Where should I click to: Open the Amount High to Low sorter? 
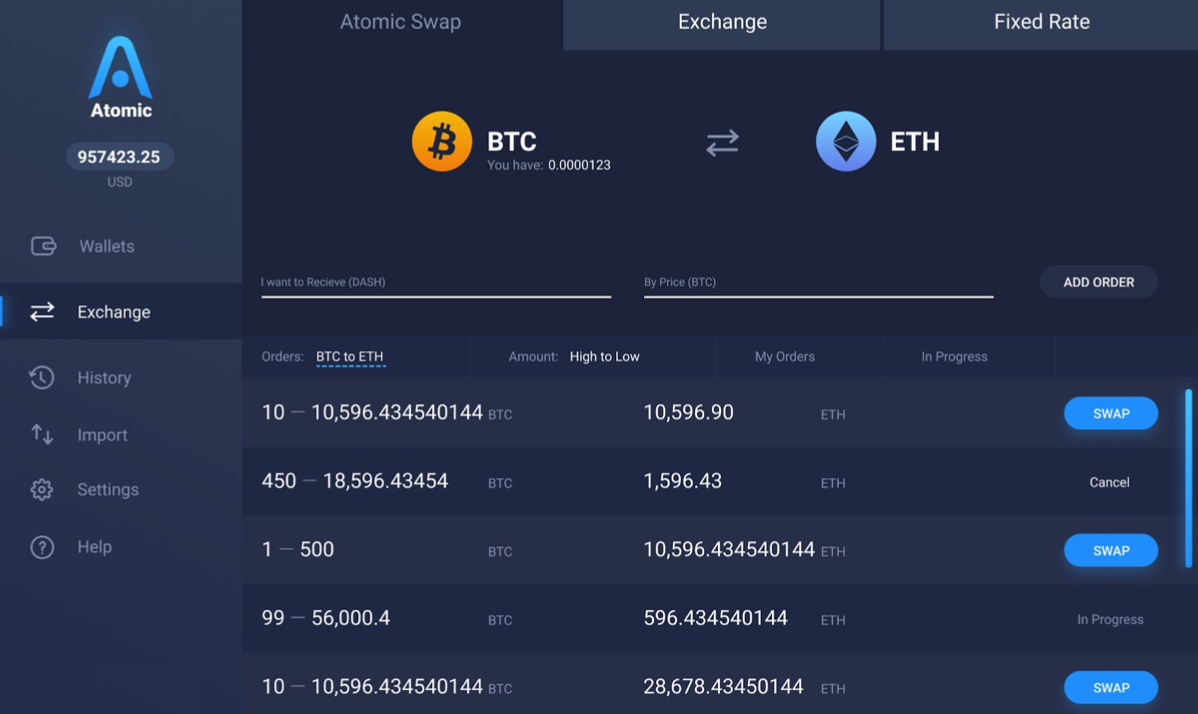coord(604,357)
